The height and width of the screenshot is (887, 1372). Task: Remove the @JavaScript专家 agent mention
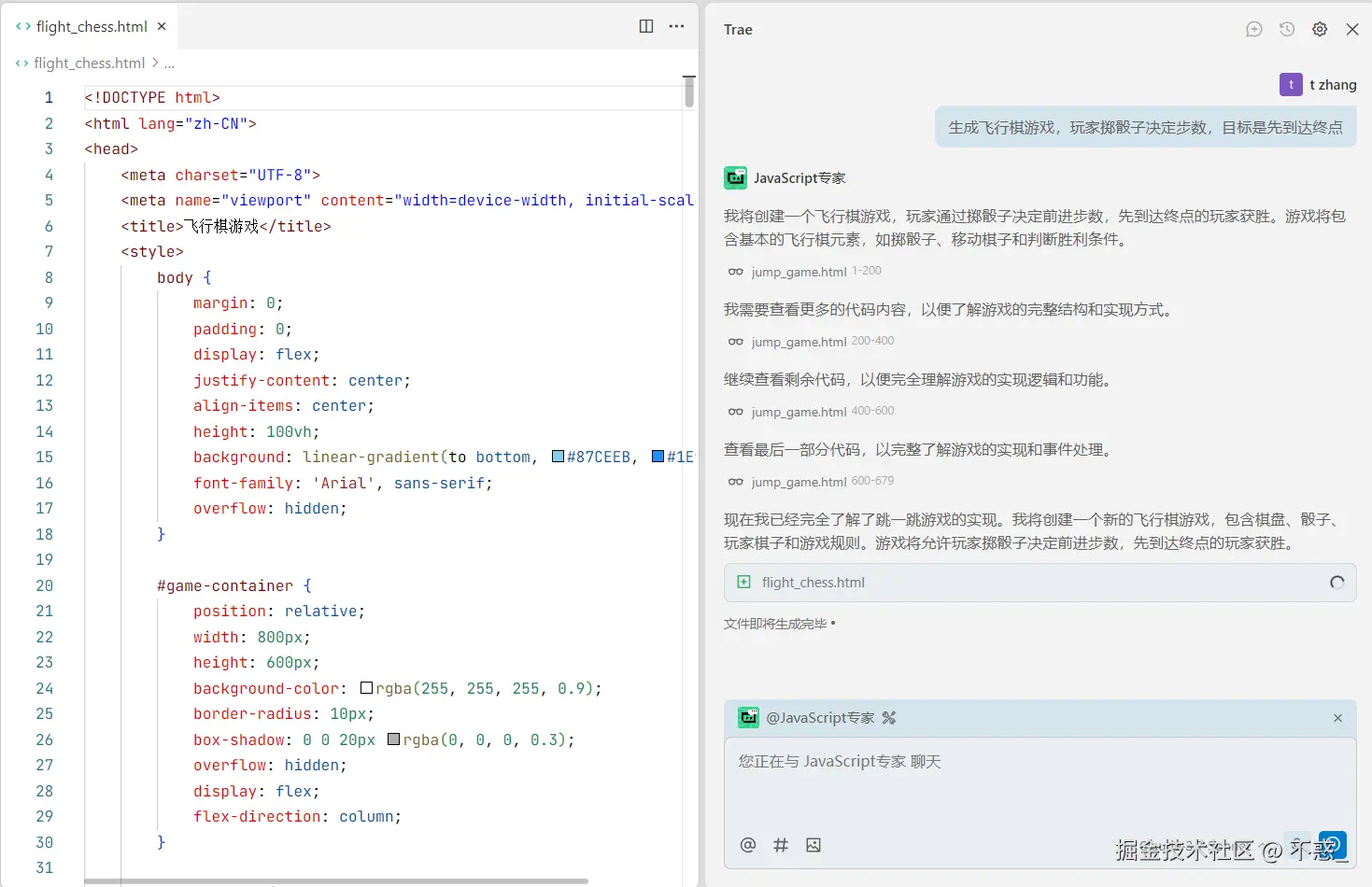coord(1337,718)
